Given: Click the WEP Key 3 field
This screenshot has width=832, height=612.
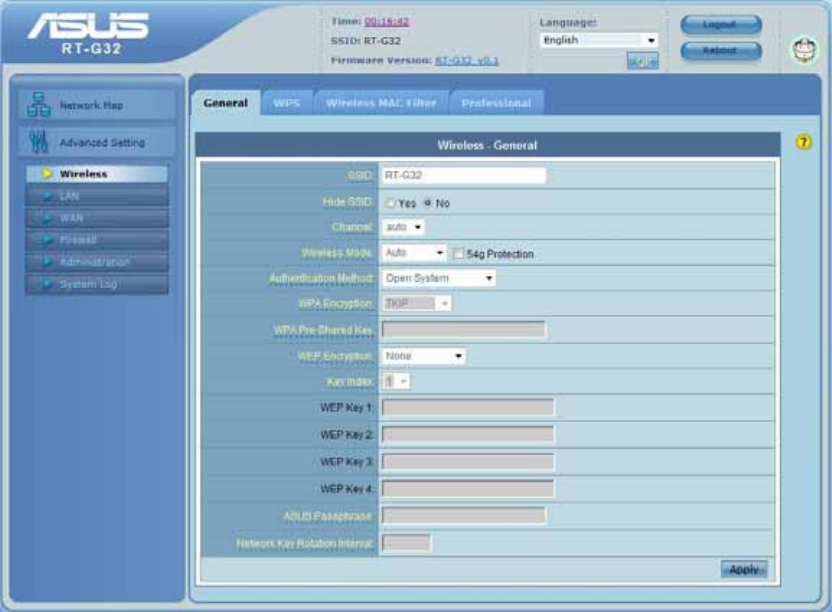Looking at the screenshot, I should 468,461.
